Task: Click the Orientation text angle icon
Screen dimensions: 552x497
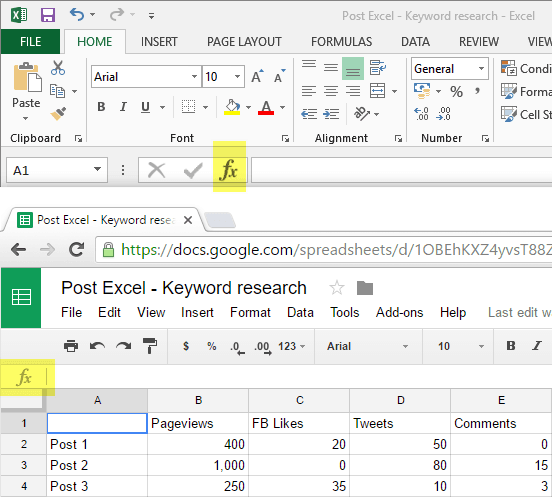Action: [x=362, y=113]
